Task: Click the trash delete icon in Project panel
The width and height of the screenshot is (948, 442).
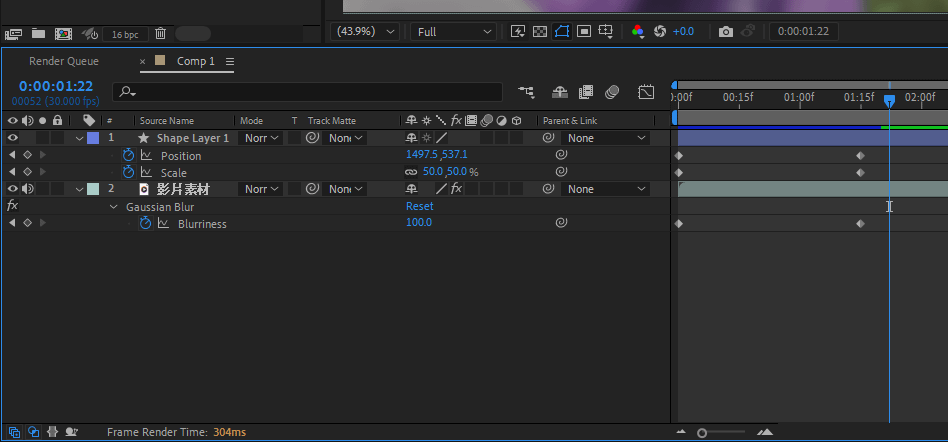Action: (x=160, y=33)
